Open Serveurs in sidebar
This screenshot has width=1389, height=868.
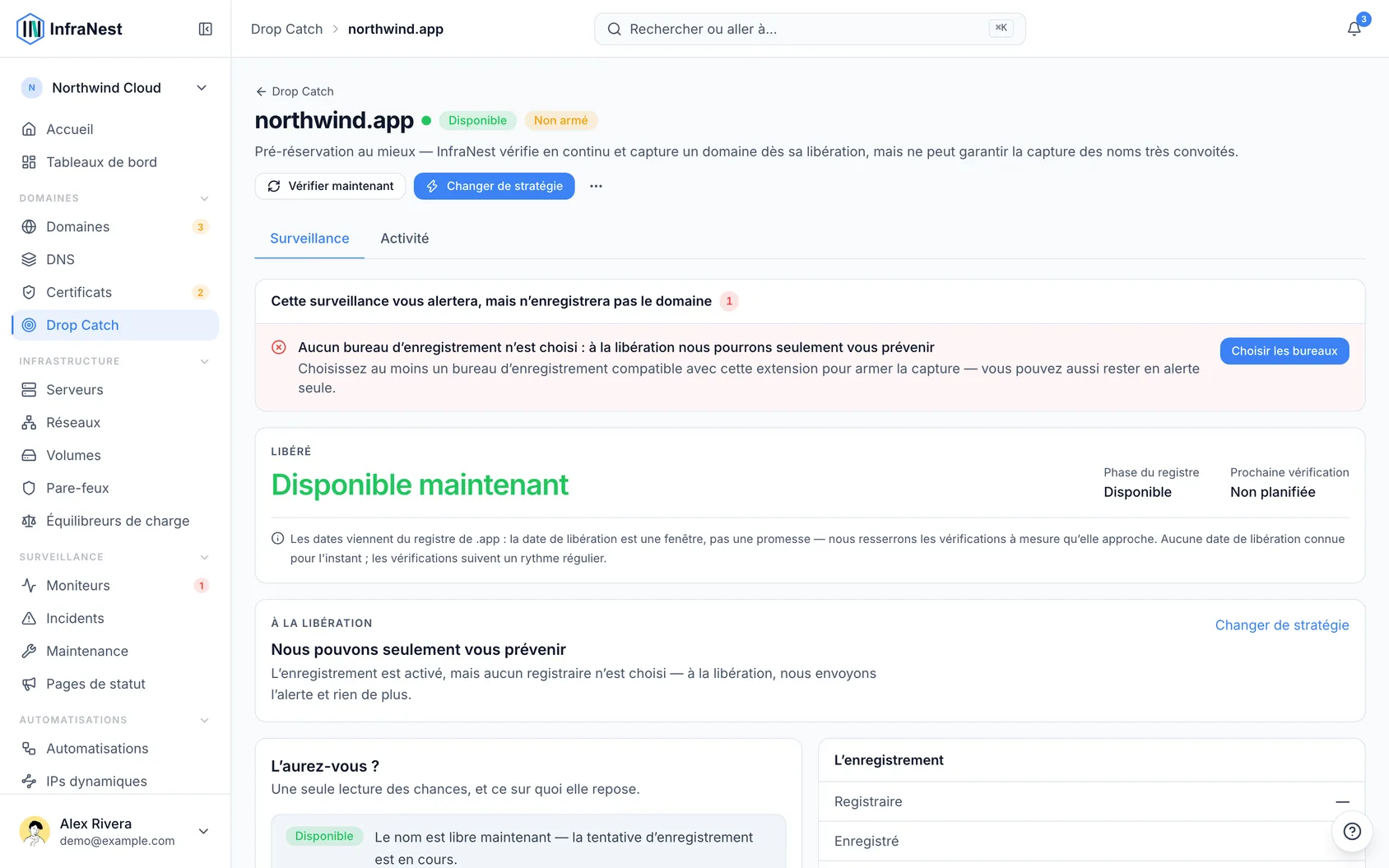(x=115, y=389)
